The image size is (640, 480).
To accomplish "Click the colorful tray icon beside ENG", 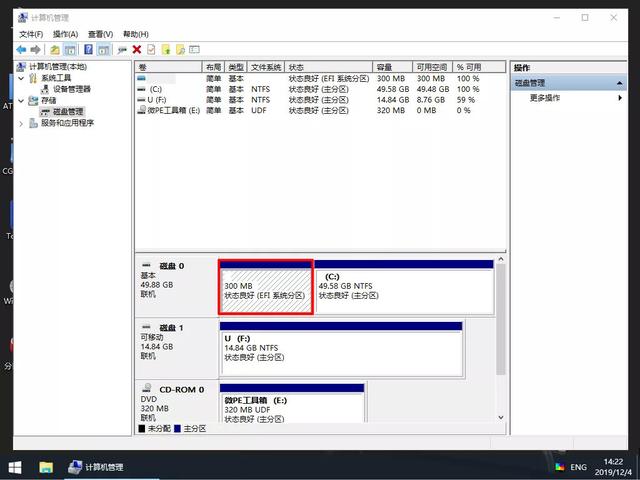I will pyautogui.click(x=560, y=467).
